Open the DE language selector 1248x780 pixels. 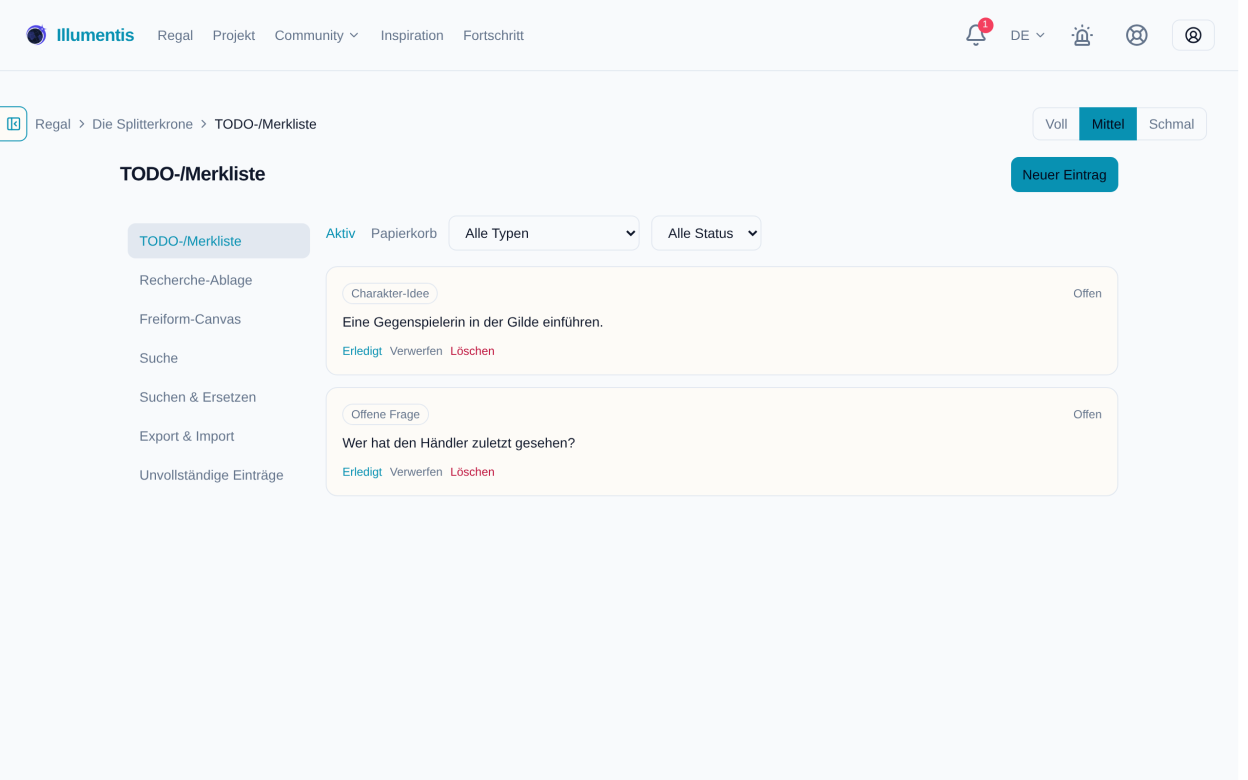tap(1028, 35)
